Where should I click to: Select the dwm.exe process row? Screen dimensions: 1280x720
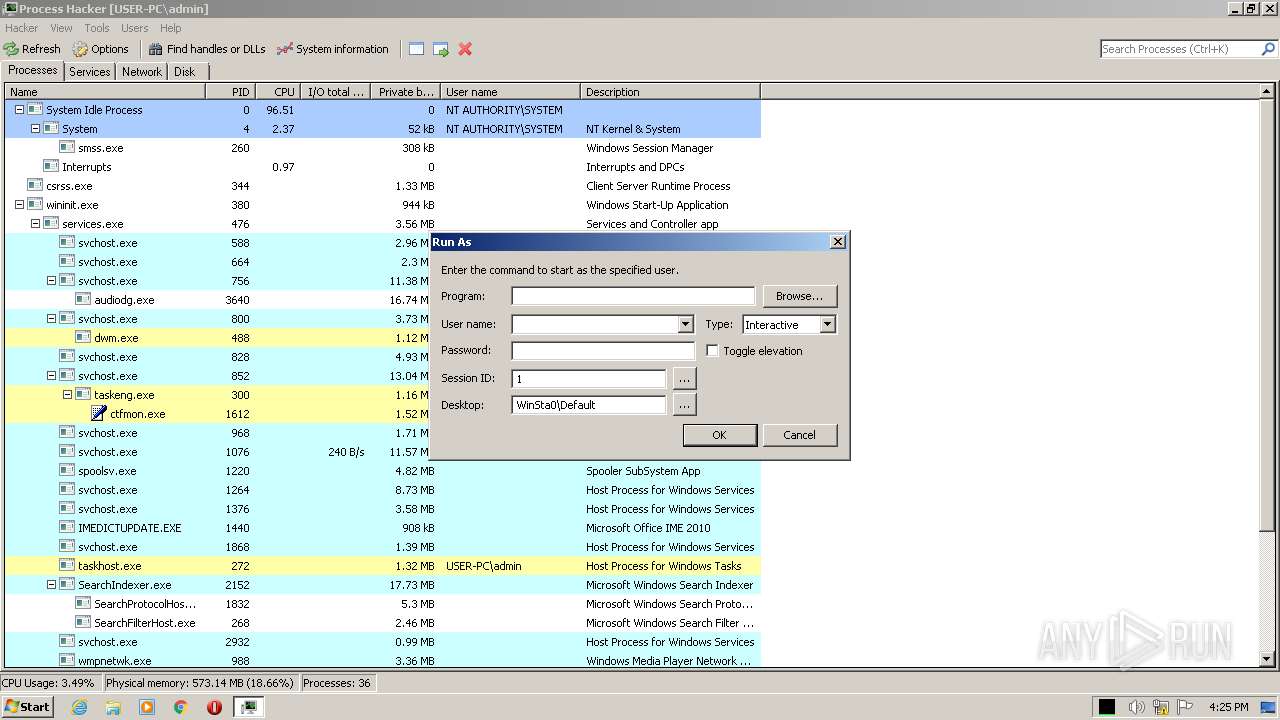click(x=382, y=337)
